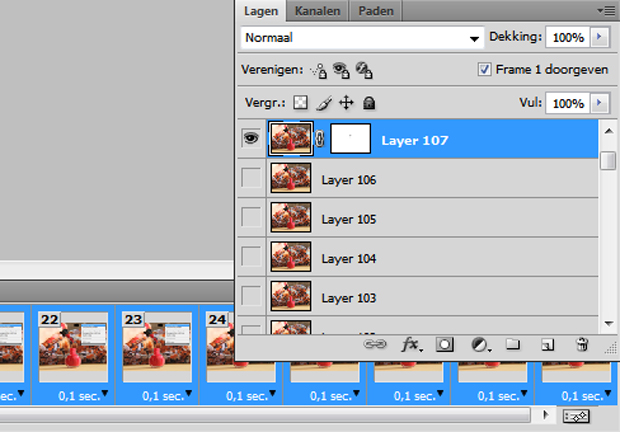The image size is (620, 432).
Task: Show Layer 106 visibility box
Action: pos(251,178)
